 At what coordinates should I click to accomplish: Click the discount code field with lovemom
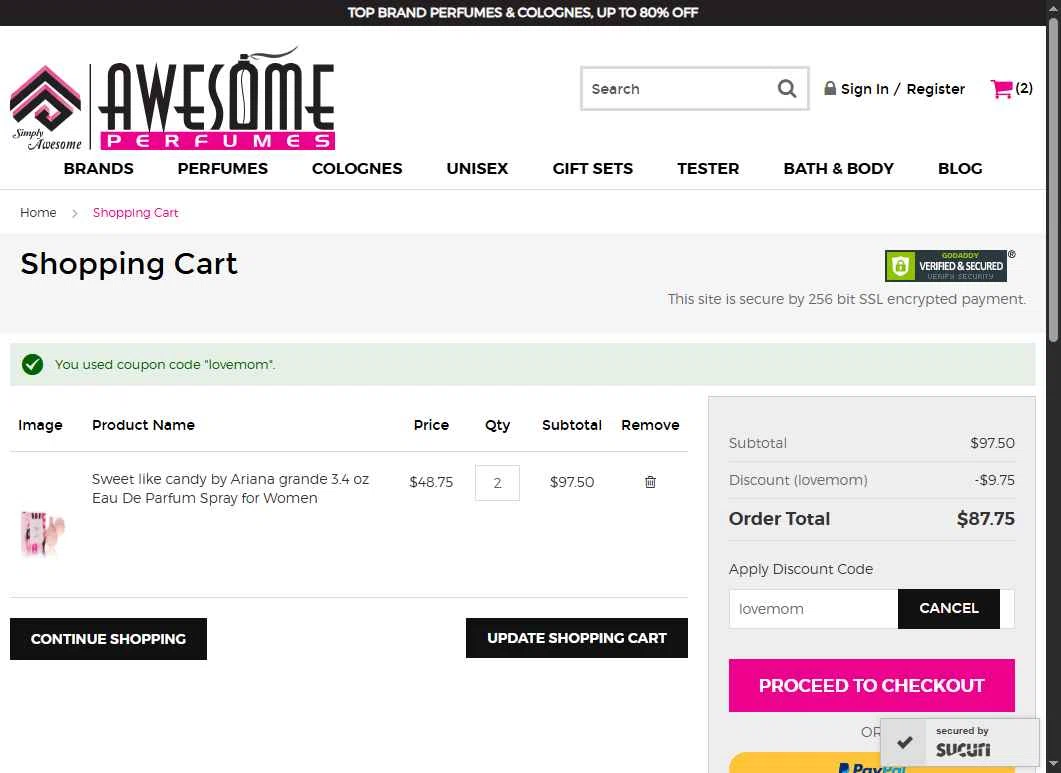(x=813, y=609)
